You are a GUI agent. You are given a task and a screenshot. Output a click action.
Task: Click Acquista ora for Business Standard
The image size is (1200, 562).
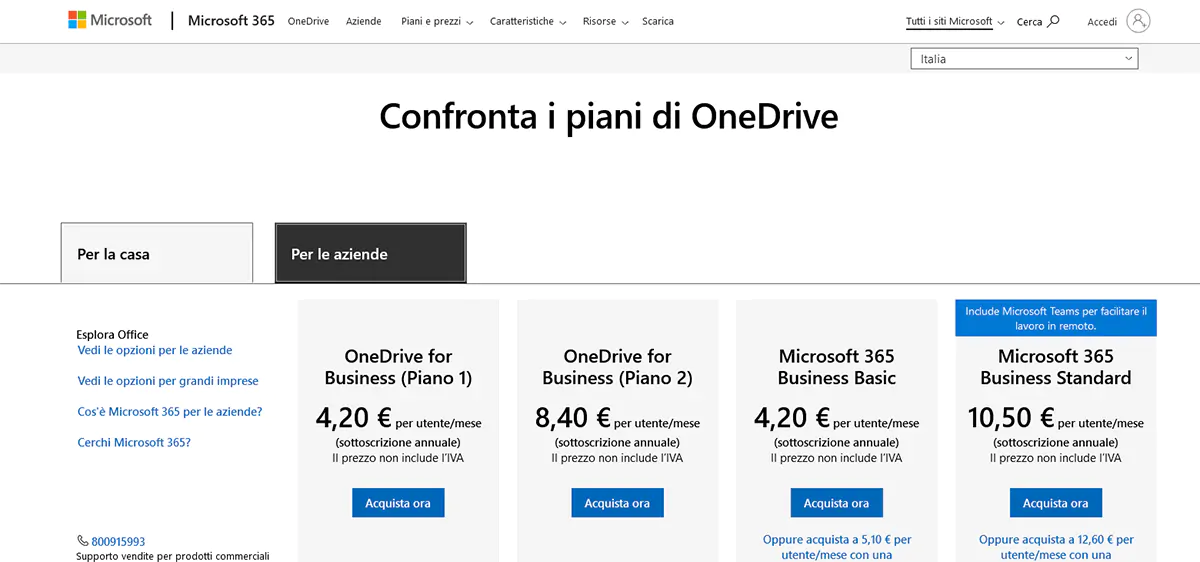coord(1055,503)
